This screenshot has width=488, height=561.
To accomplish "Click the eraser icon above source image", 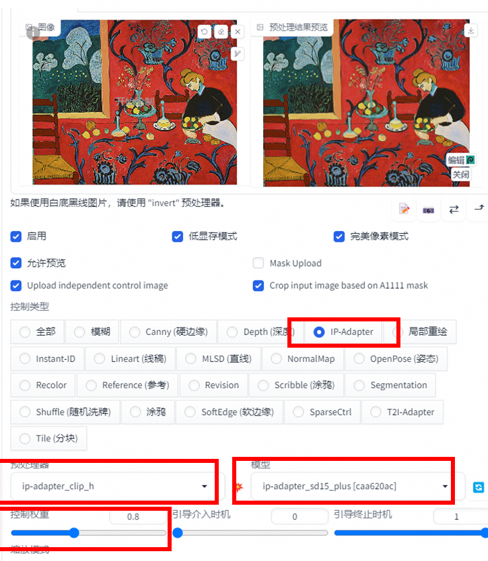I will tap(221, 32).
